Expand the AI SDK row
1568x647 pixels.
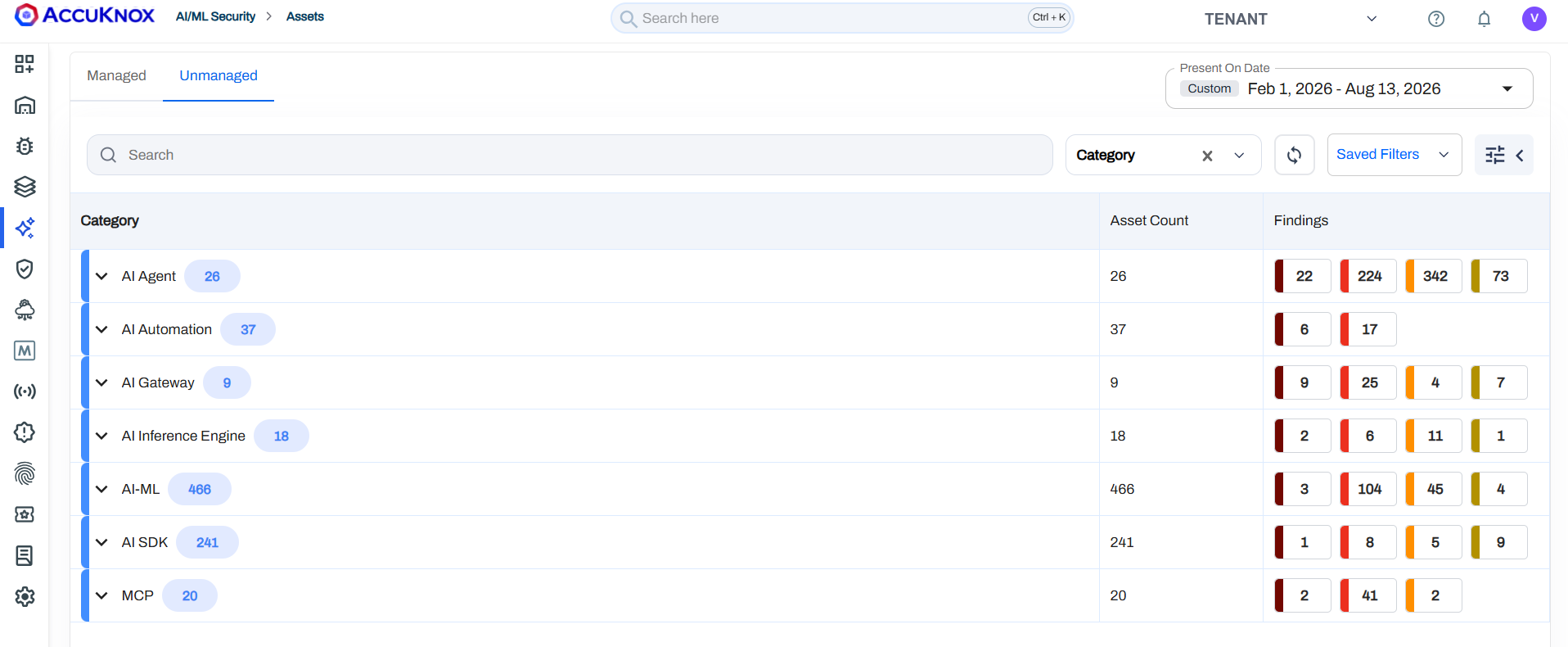click(101, 542)
